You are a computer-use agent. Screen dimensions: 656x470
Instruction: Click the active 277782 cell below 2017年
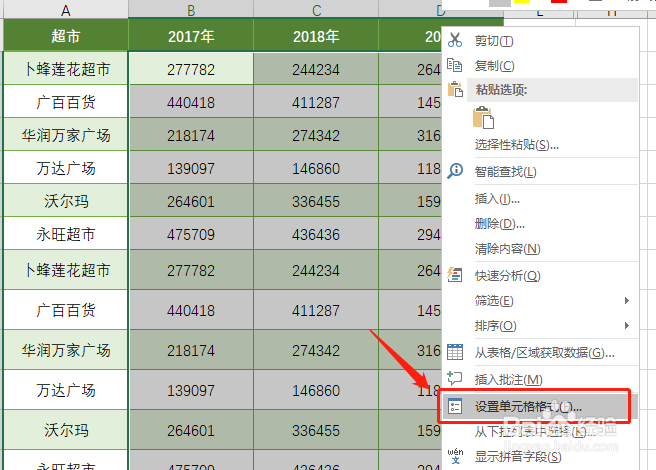pos(191,69)
